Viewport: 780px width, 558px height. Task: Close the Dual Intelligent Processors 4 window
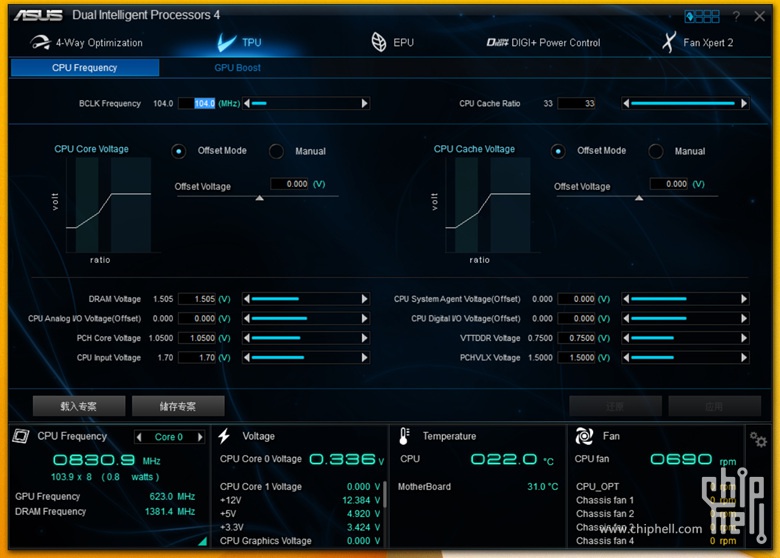tap(759, 16)
